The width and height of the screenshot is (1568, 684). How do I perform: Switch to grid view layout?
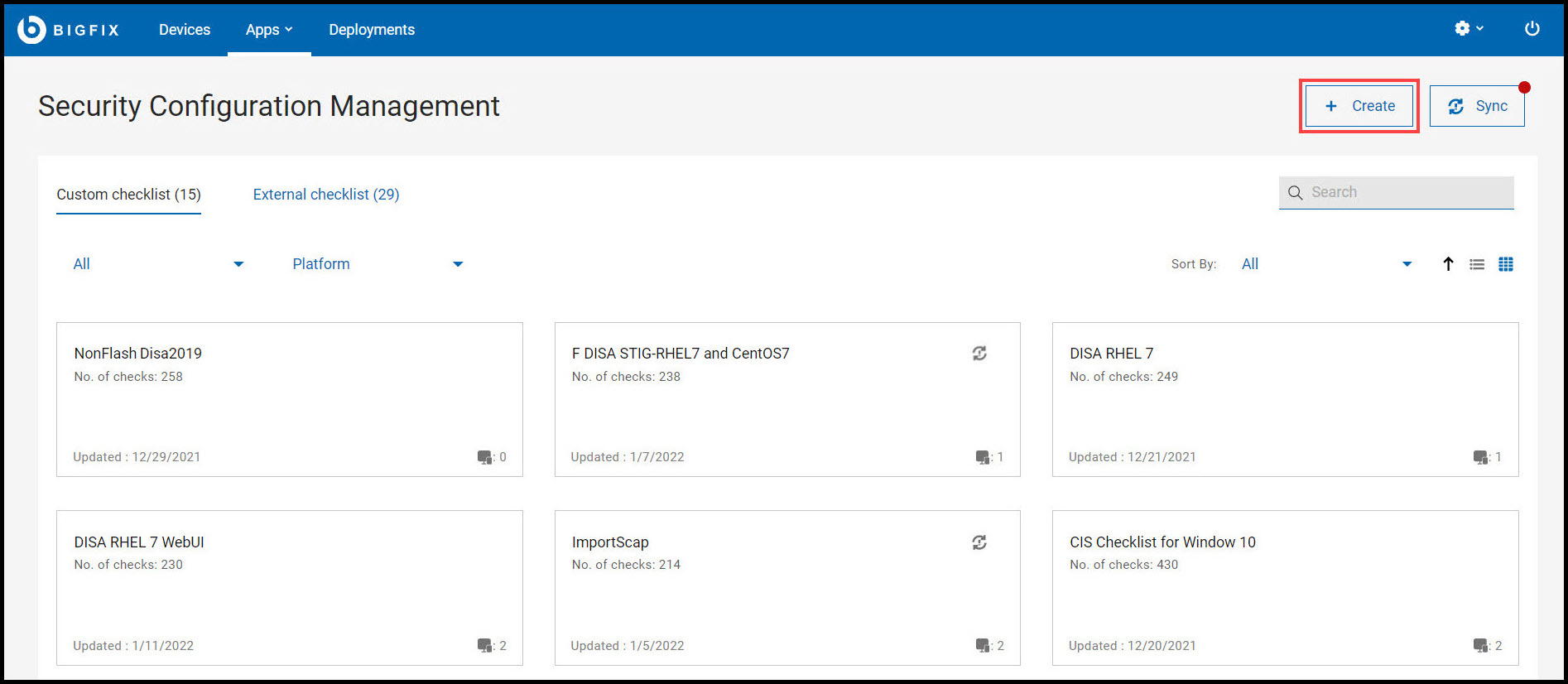1506,264
